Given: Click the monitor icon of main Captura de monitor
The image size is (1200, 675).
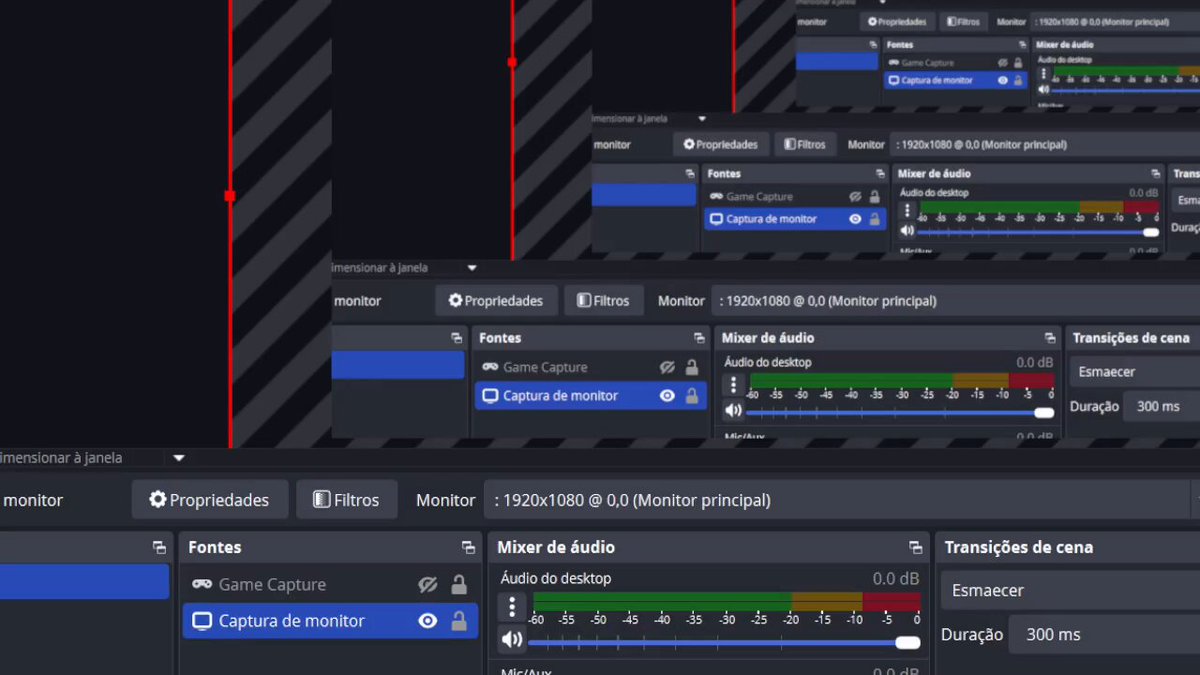Looking at the screenshot, I should (x=202, y=621).
